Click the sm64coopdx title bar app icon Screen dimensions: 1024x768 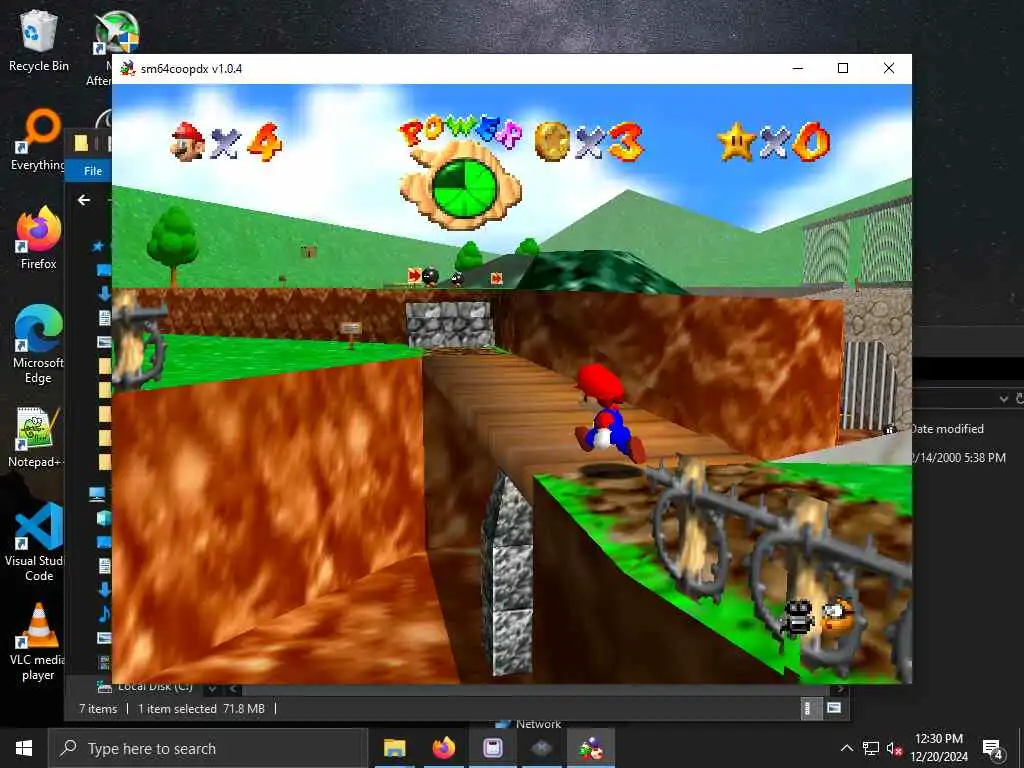pos(128,69)
